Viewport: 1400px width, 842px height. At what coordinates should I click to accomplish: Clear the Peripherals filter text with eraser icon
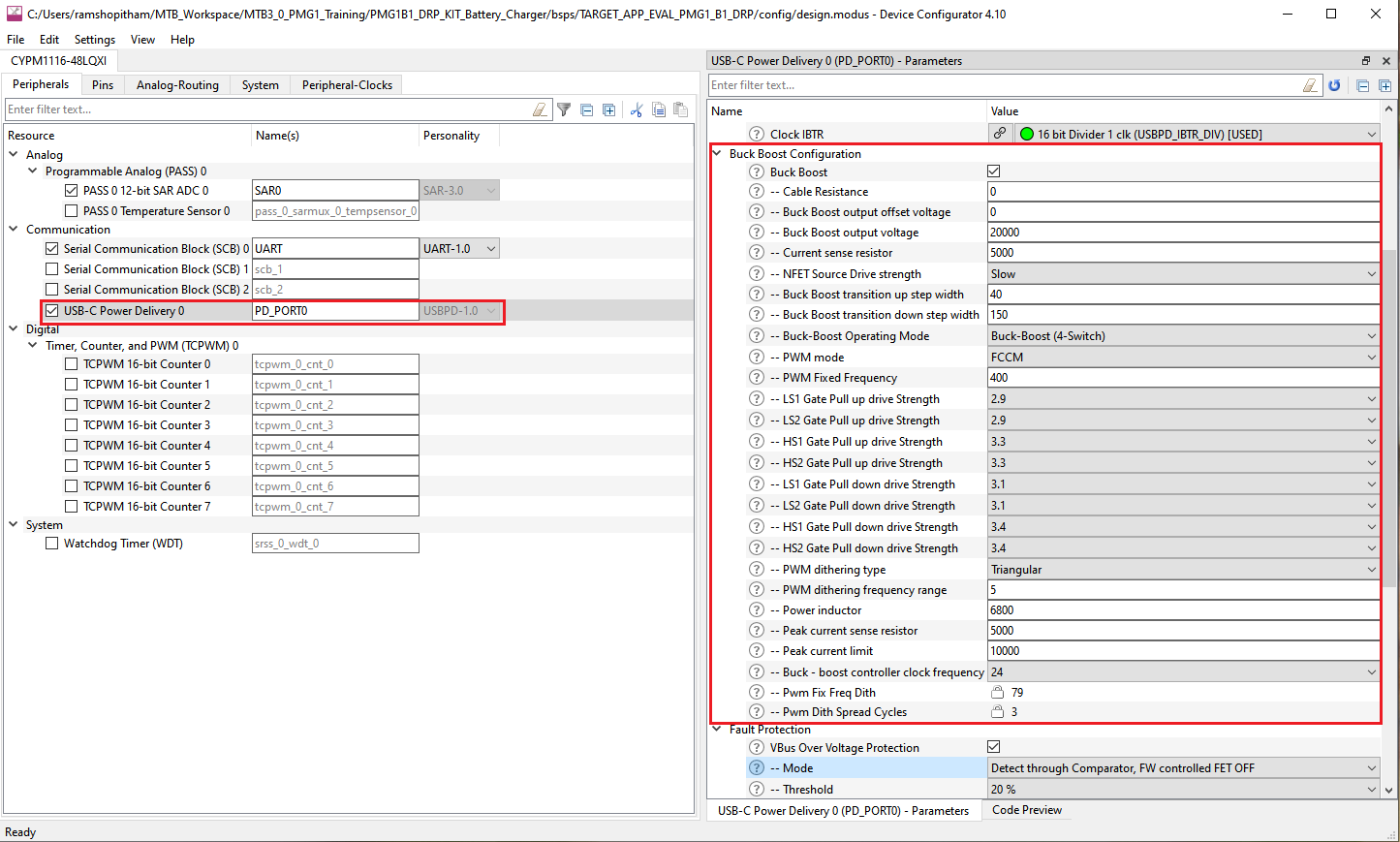(540, 109)
